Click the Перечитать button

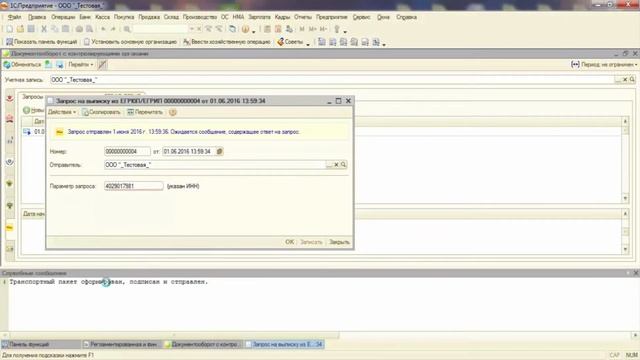[145, 112]
